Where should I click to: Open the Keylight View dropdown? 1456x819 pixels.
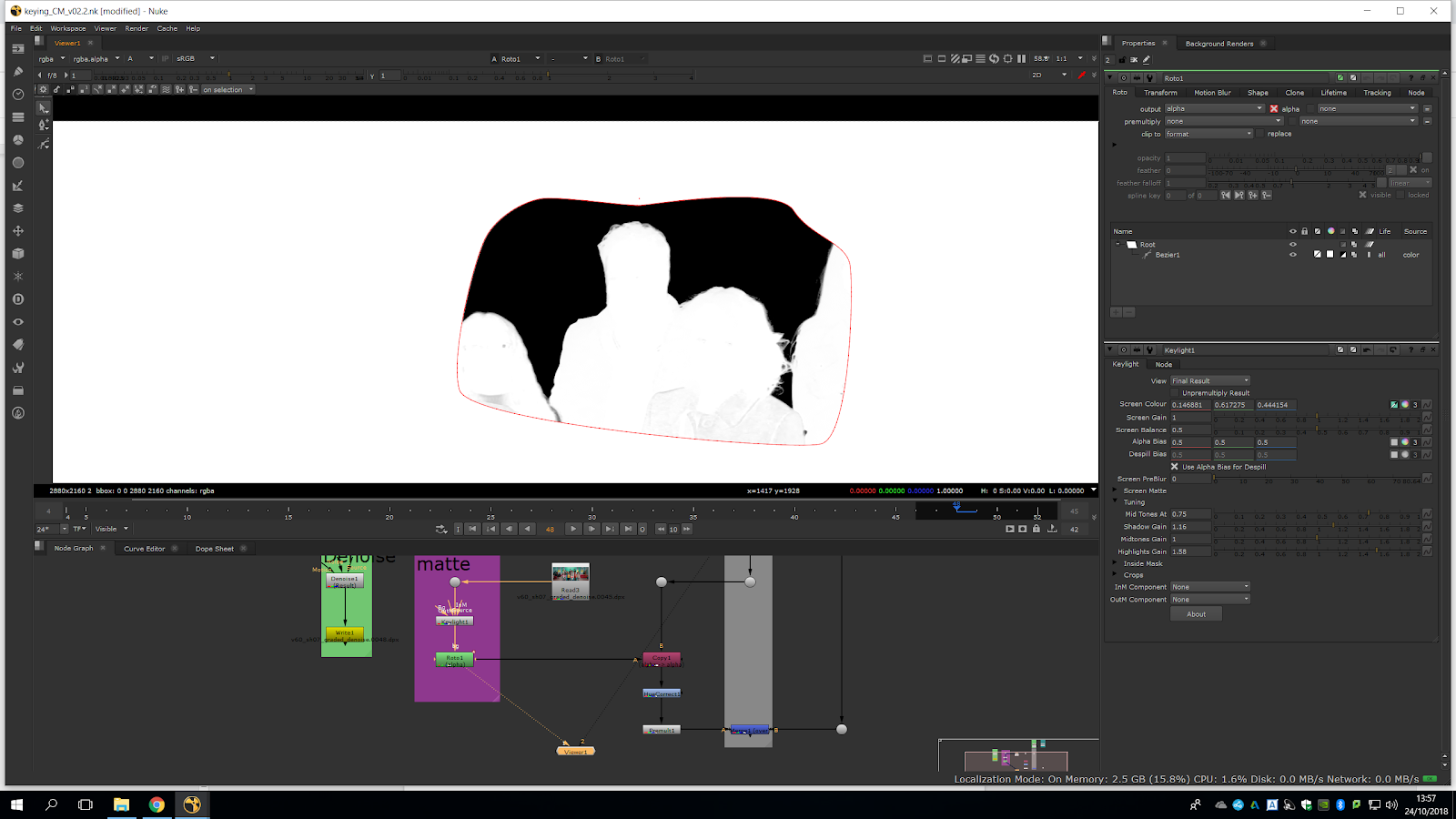1209,381
